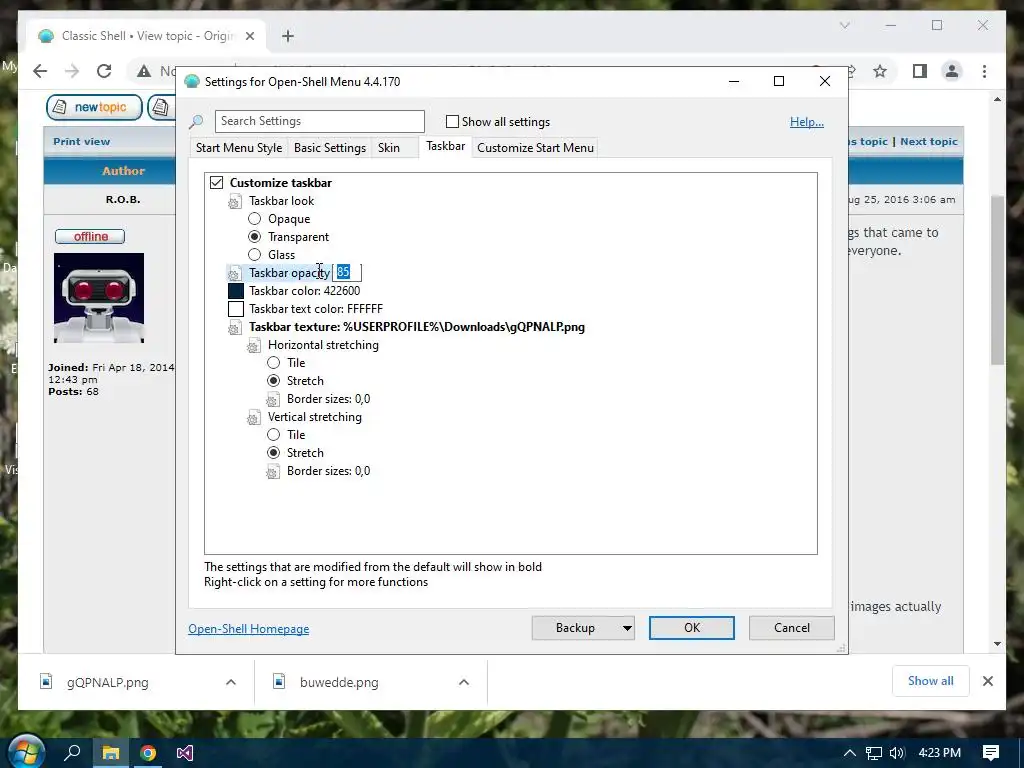
Task: Open taskbar Search magnifier
Action: point(72,753)
